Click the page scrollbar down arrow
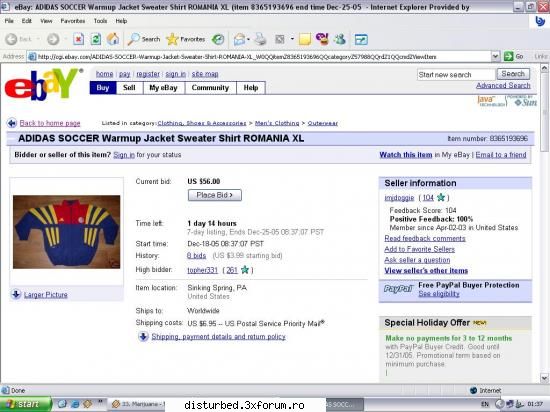The width and height of the screenshot is (550, 412). coord(544,378)
